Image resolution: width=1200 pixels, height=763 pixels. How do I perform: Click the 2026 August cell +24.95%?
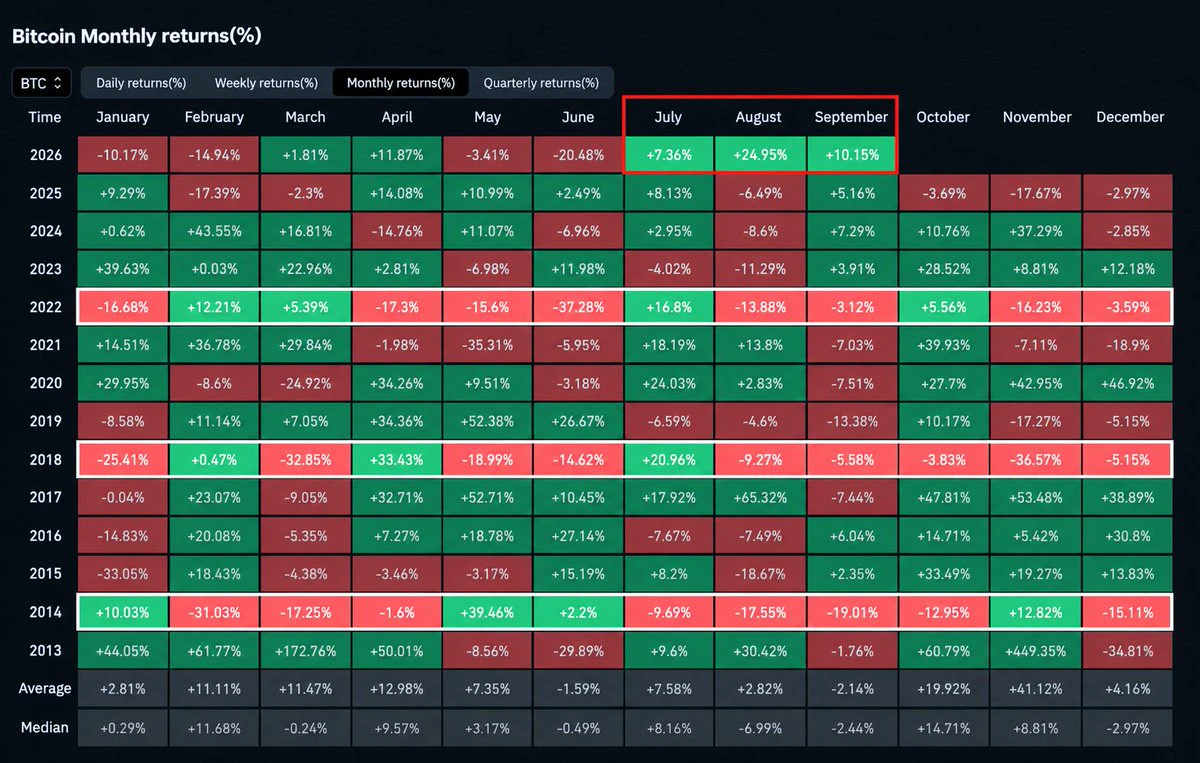tap(759, 155)
